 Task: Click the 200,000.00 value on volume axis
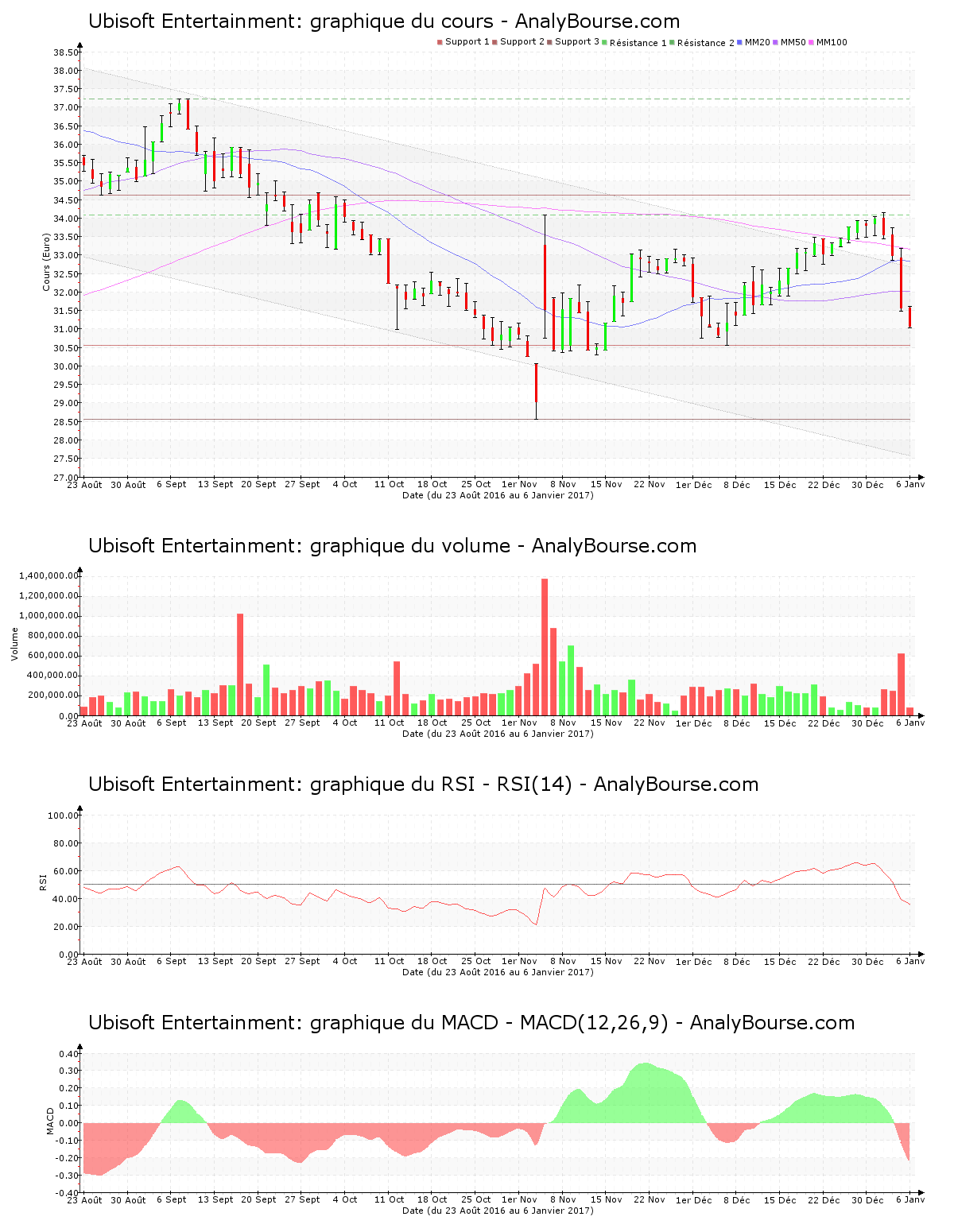53,695
